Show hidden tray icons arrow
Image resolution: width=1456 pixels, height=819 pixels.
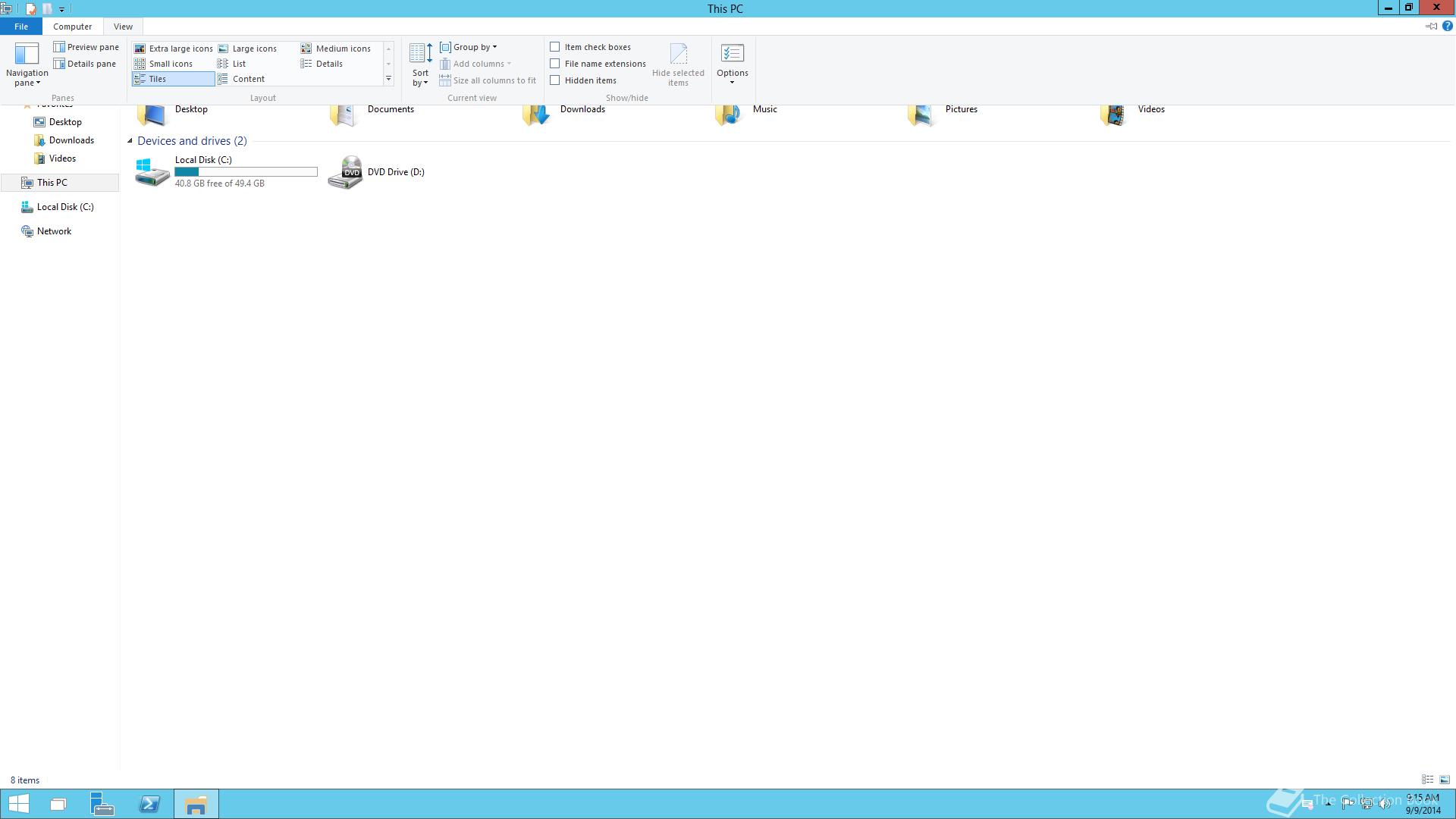click(1328, 805)
